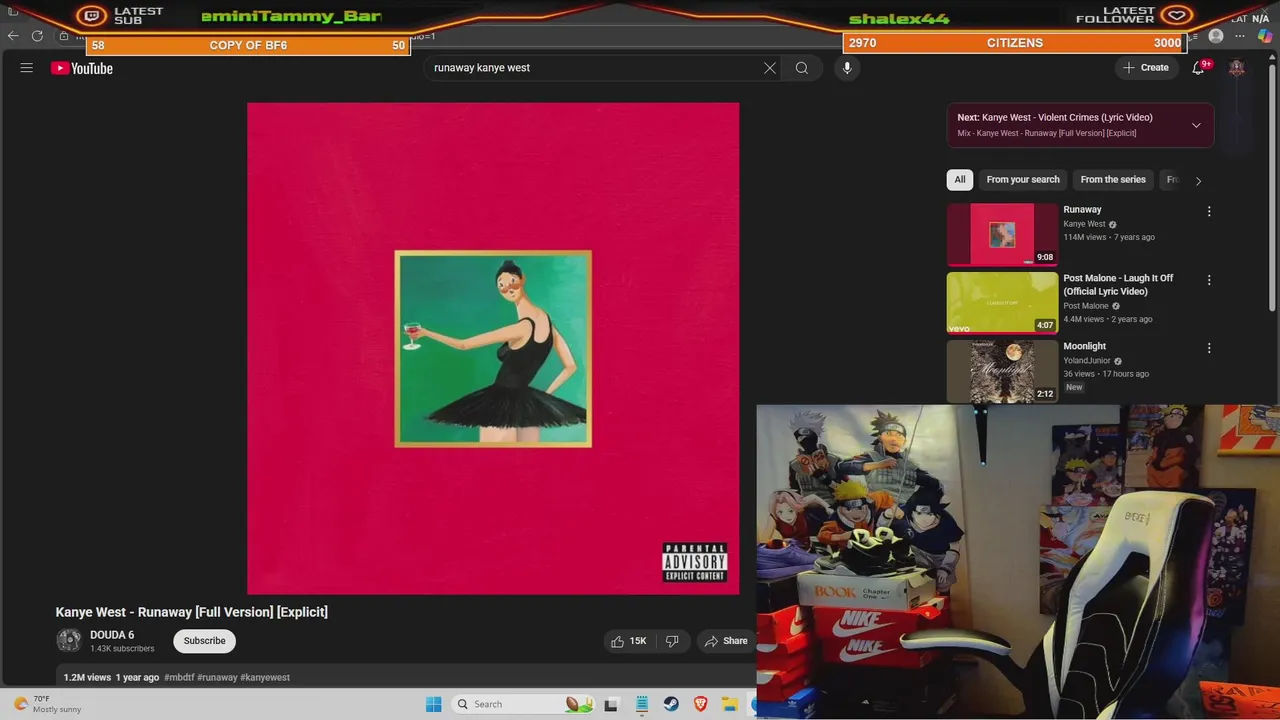Click the video player album art
This screenshot has width=1280, height=720.
[x=493, y=348]
